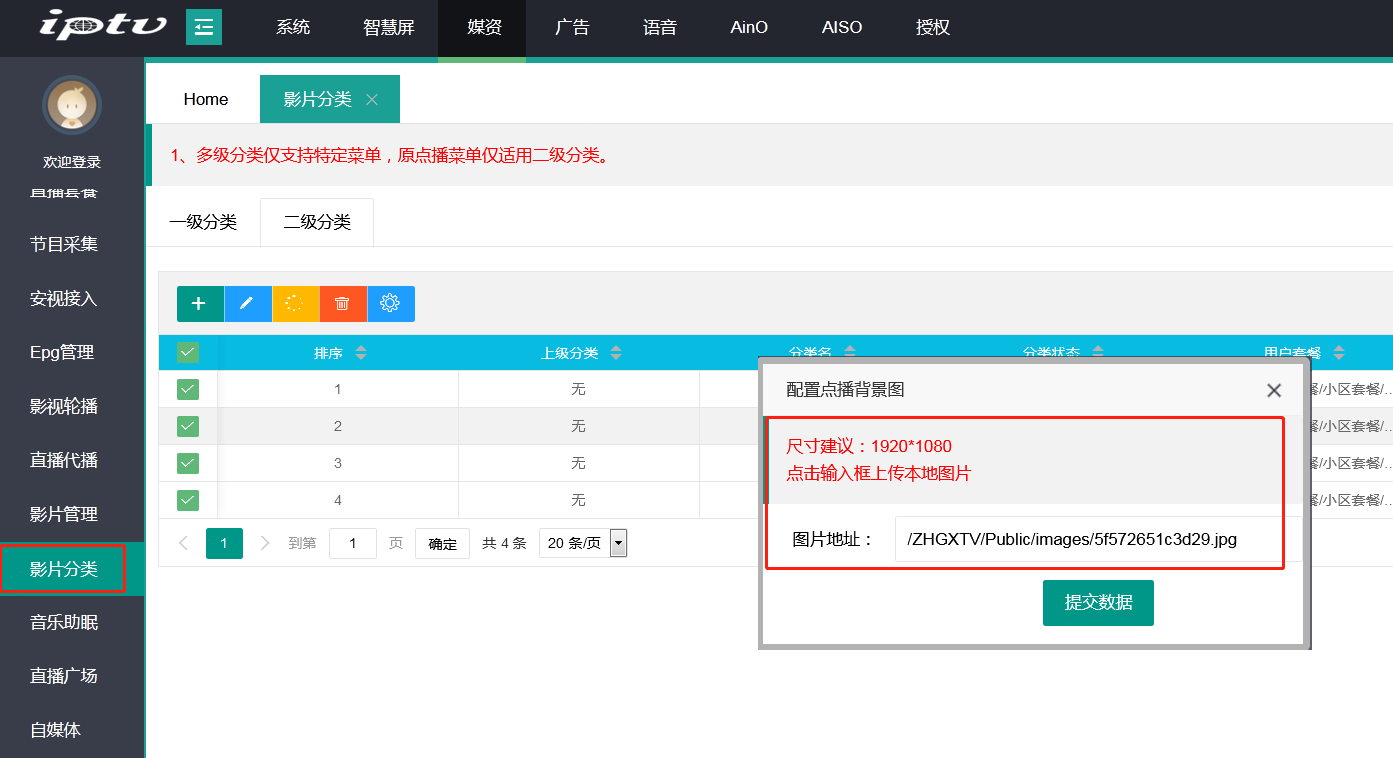Click the user avatar image
Screen dimensions: 1393x758
72,105
